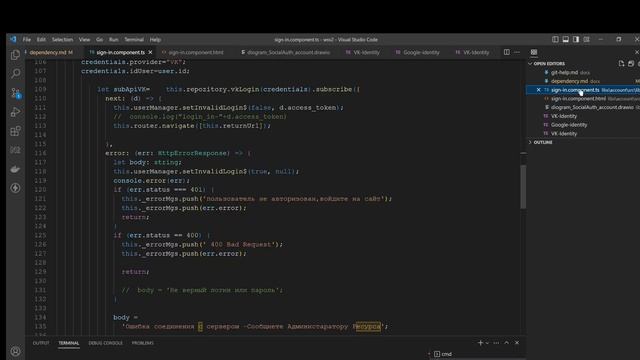
Task: Create new untitled file in Open Editors
Action: [x=621, y=63]
